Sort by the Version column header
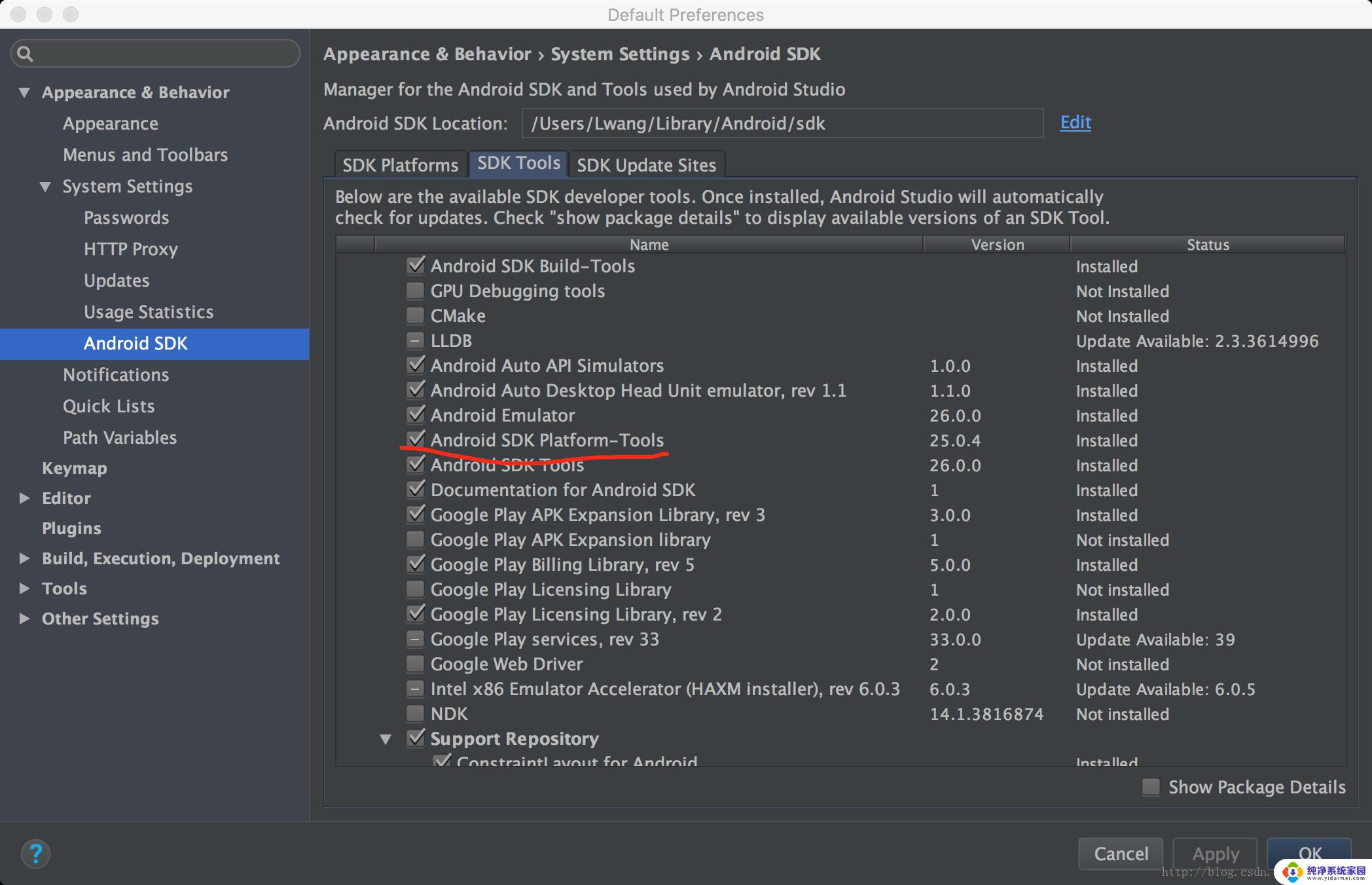This screenshot has width=1372, height=885. pyautogui.click(x=997, y=244)
